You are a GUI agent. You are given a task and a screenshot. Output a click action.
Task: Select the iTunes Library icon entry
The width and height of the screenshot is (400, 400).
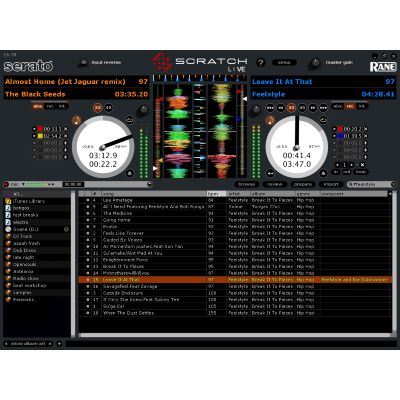point(8,201)
